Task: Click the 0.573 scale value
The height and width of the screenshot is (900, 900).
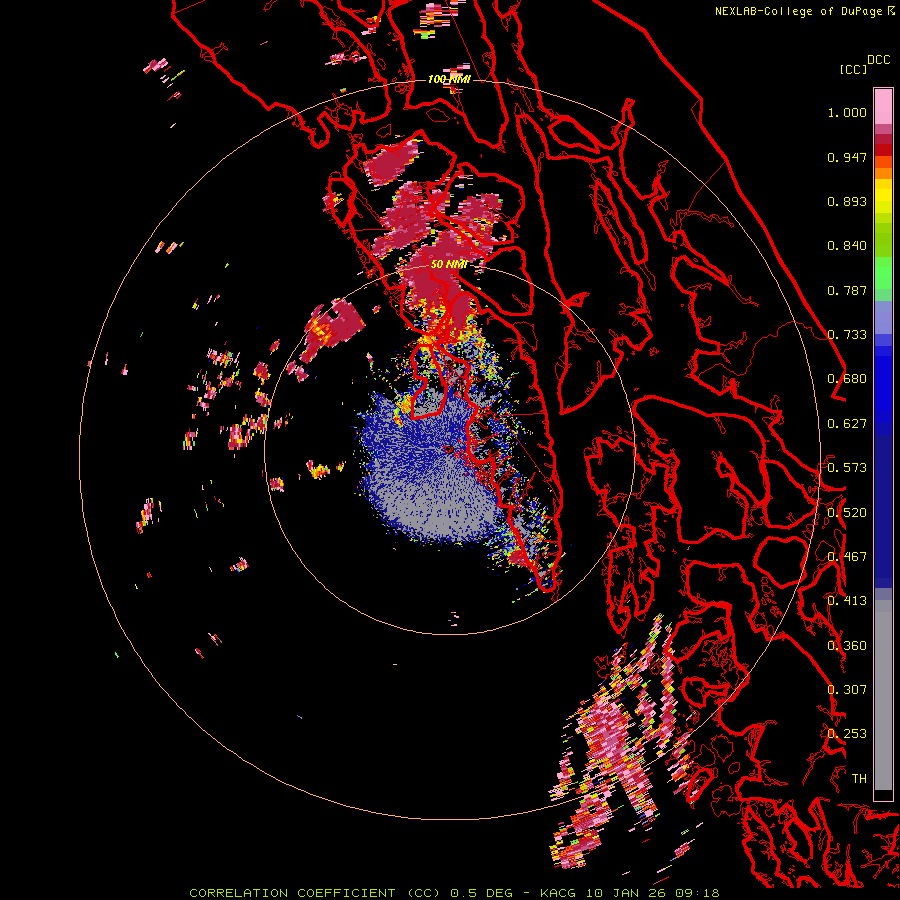Action: point(847,468)
